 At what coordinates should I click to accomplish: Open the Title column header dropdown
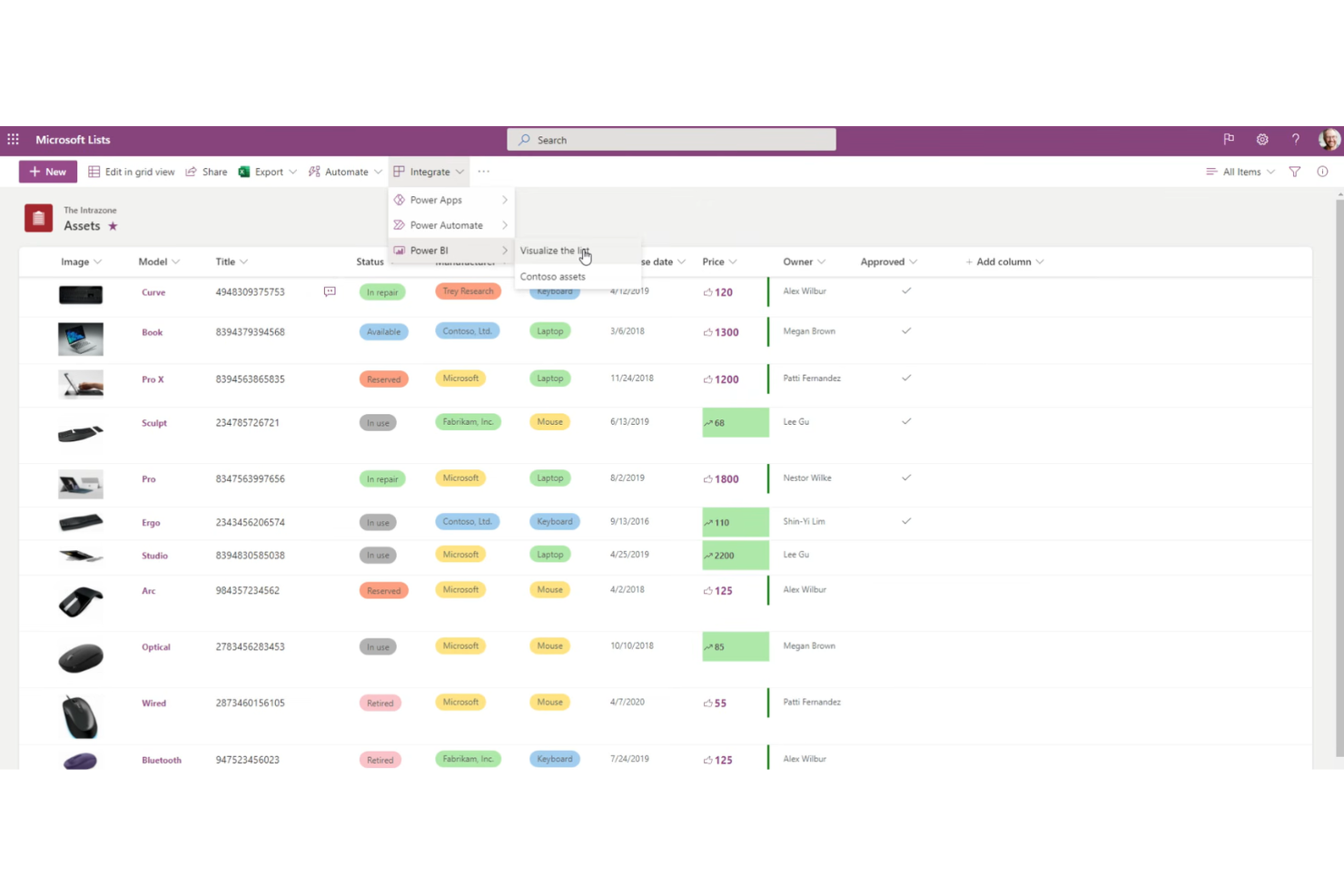232,261
